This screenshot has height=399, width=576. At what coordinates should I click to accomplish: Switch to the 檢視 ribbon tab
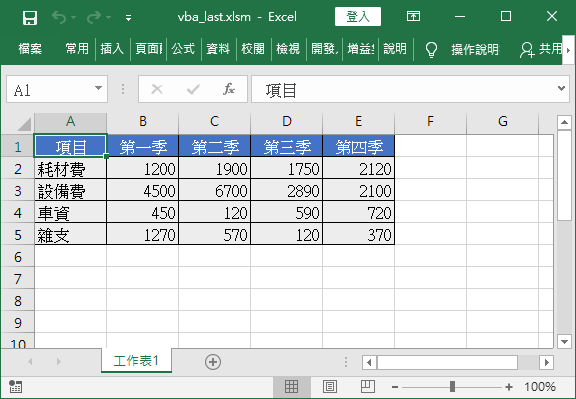tap(288, 48)
